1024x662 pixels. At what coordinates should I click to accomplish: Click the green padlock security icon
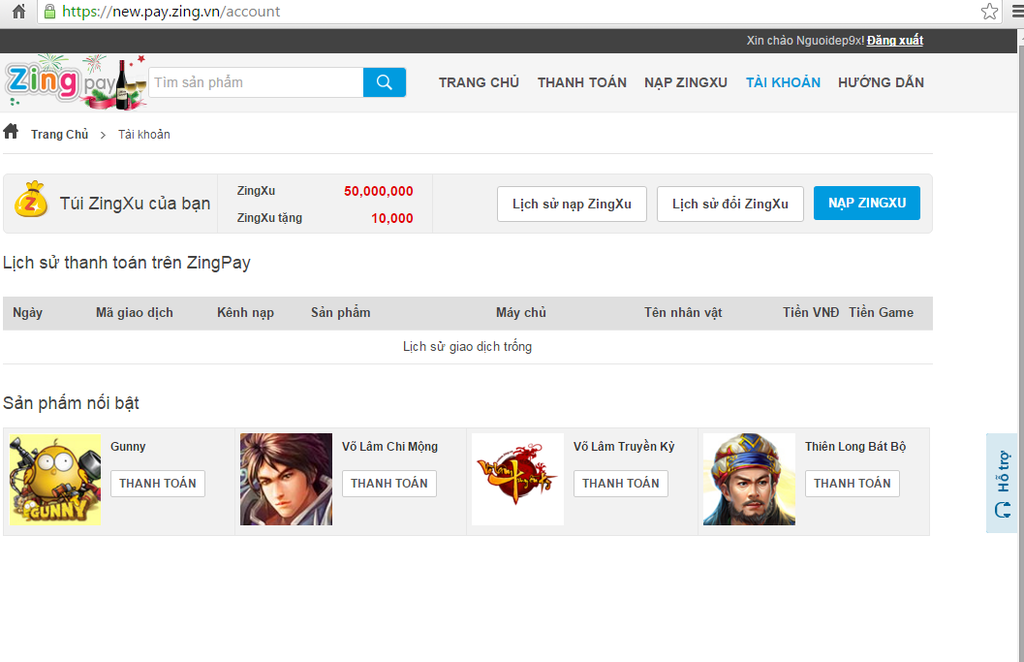tap(49, 11)
